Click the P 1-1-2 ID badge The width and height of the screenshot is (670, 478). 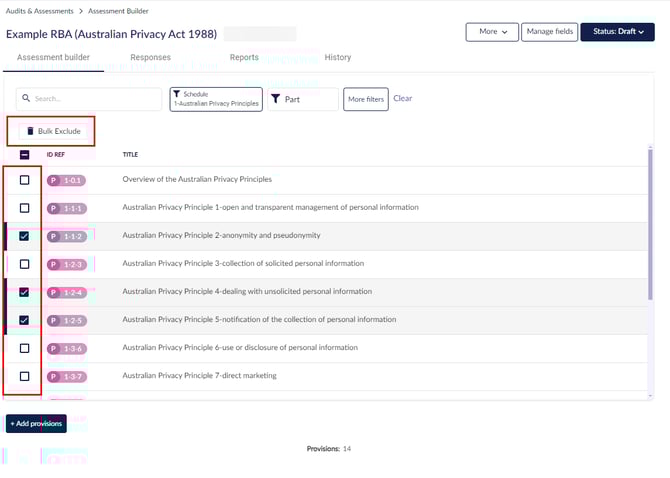(x=67, y=236)
